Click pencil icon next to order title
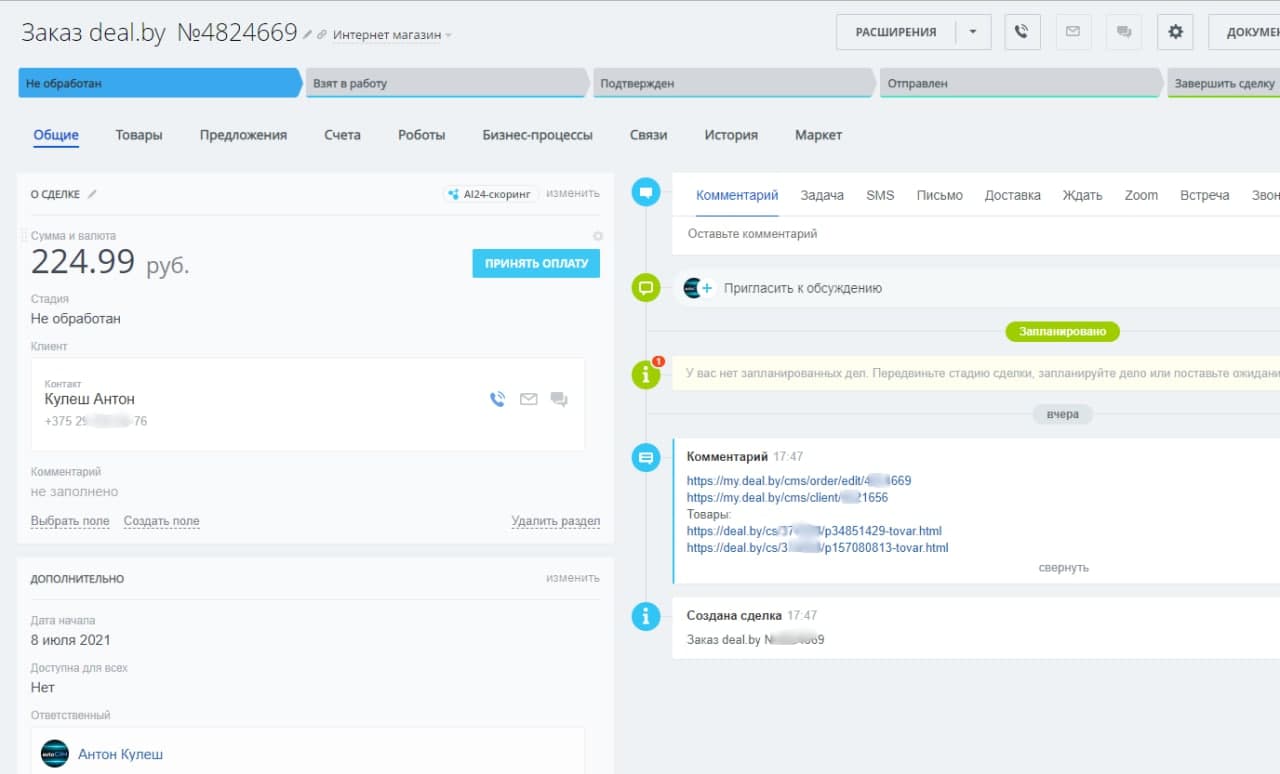 pos(308,35)
